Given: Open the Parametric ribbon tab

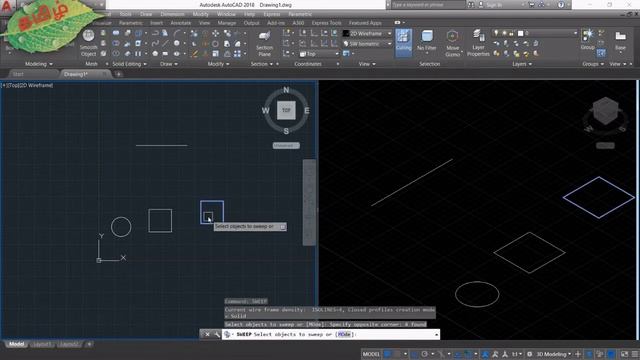Looking at the screenshot, I should [x=131, y=23].
